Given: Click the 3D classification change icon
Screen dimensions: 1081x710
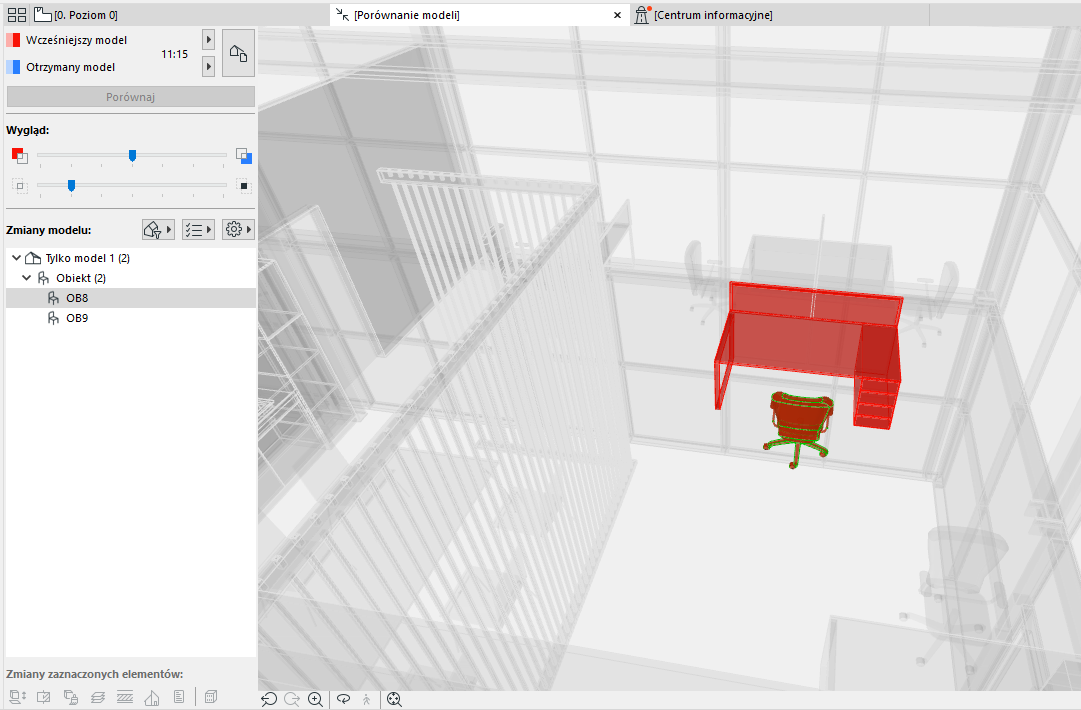Looking at the screenshot, I should pyautogui.click(x=211, y=697).
